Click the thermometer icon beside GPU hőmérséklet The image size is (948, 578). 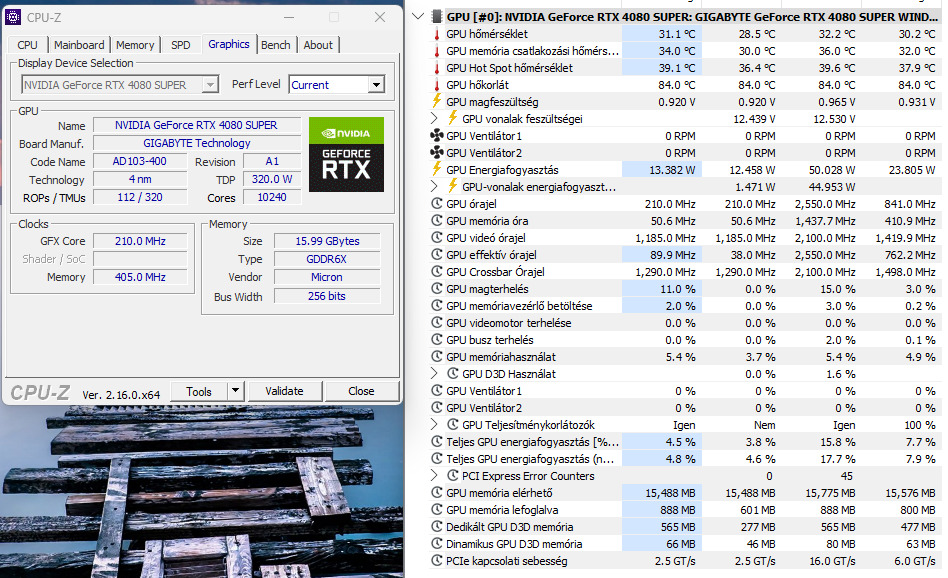tap(437, 34)
